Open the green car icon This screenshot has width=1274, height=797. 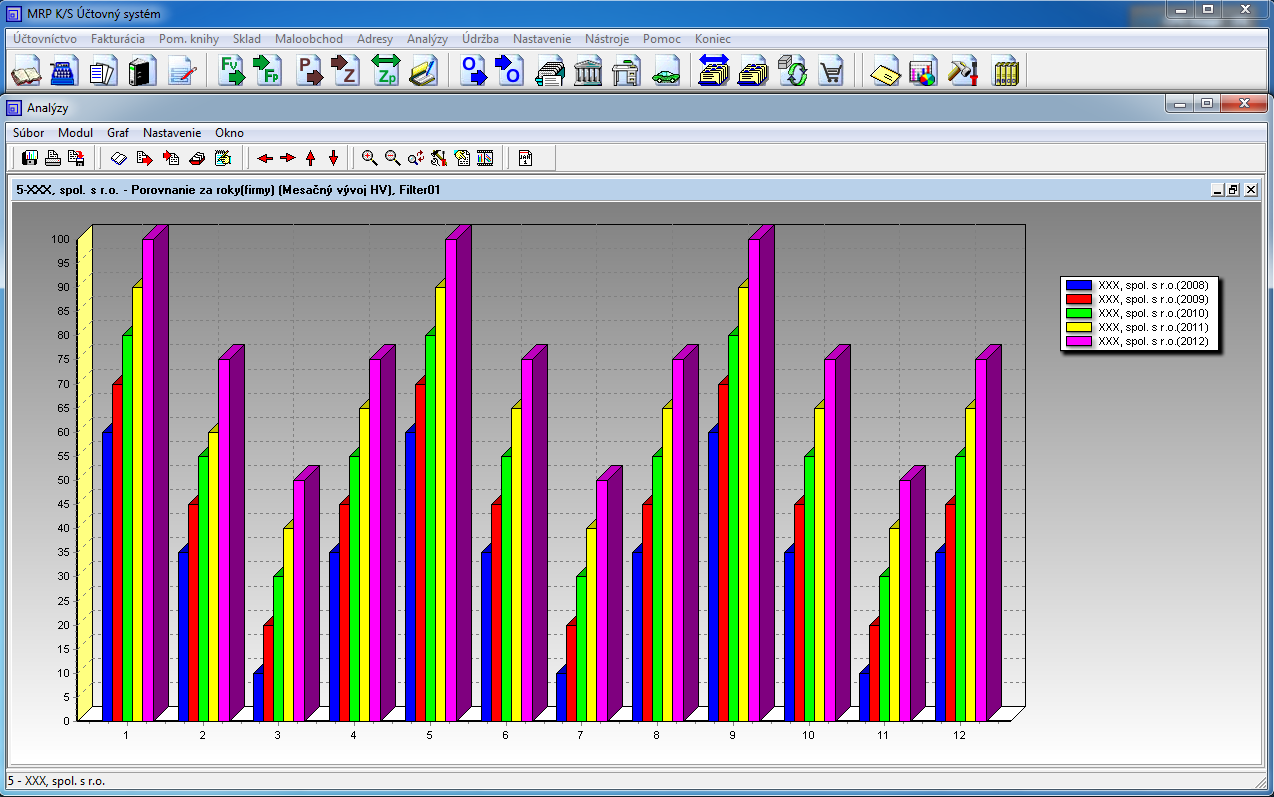(665, 71)
